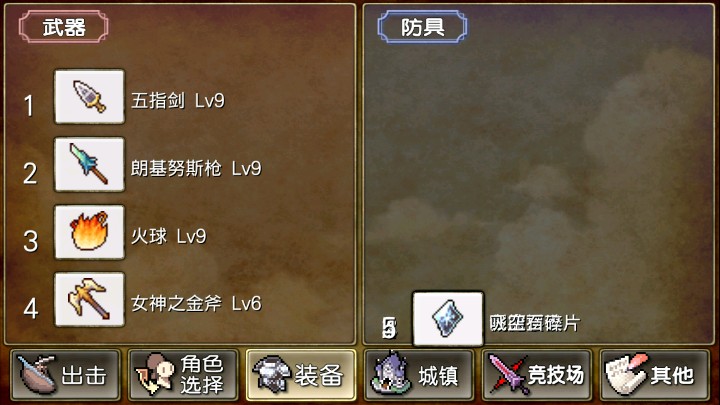
Task: Enter the 竞技场 arena
Action: (x=536, y=375)
